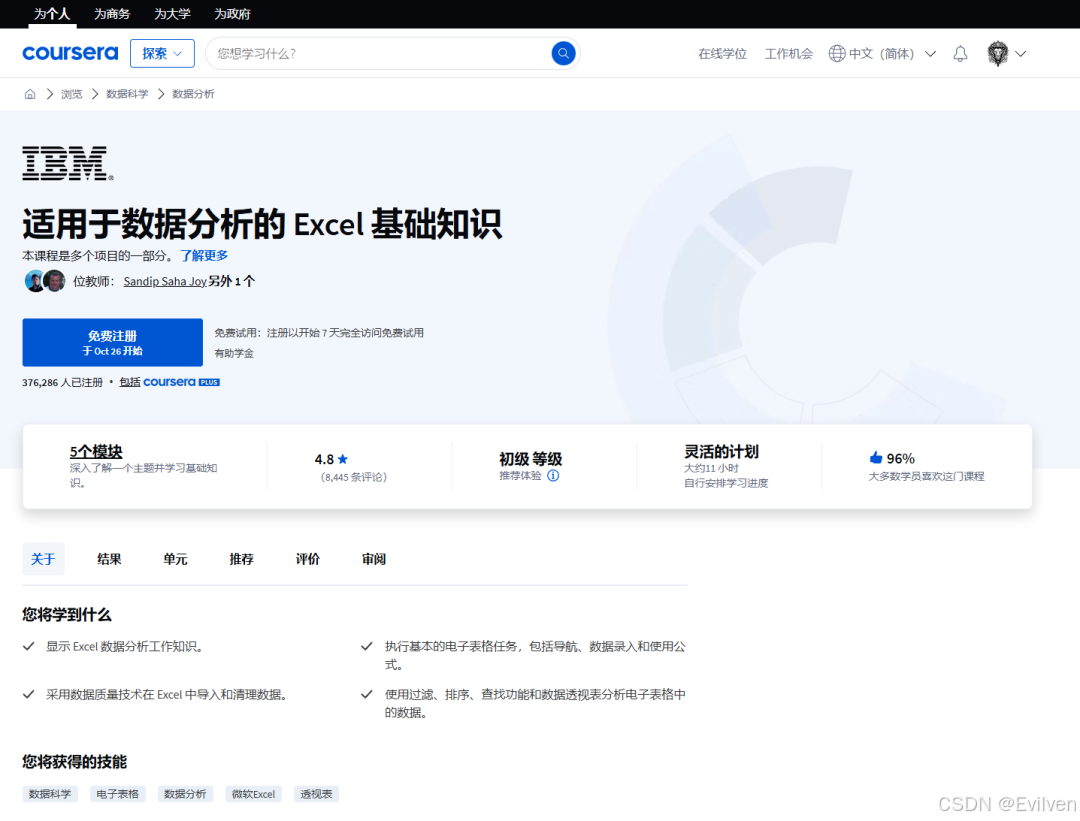Switch to the 推荐 tab

pos(241,559)
